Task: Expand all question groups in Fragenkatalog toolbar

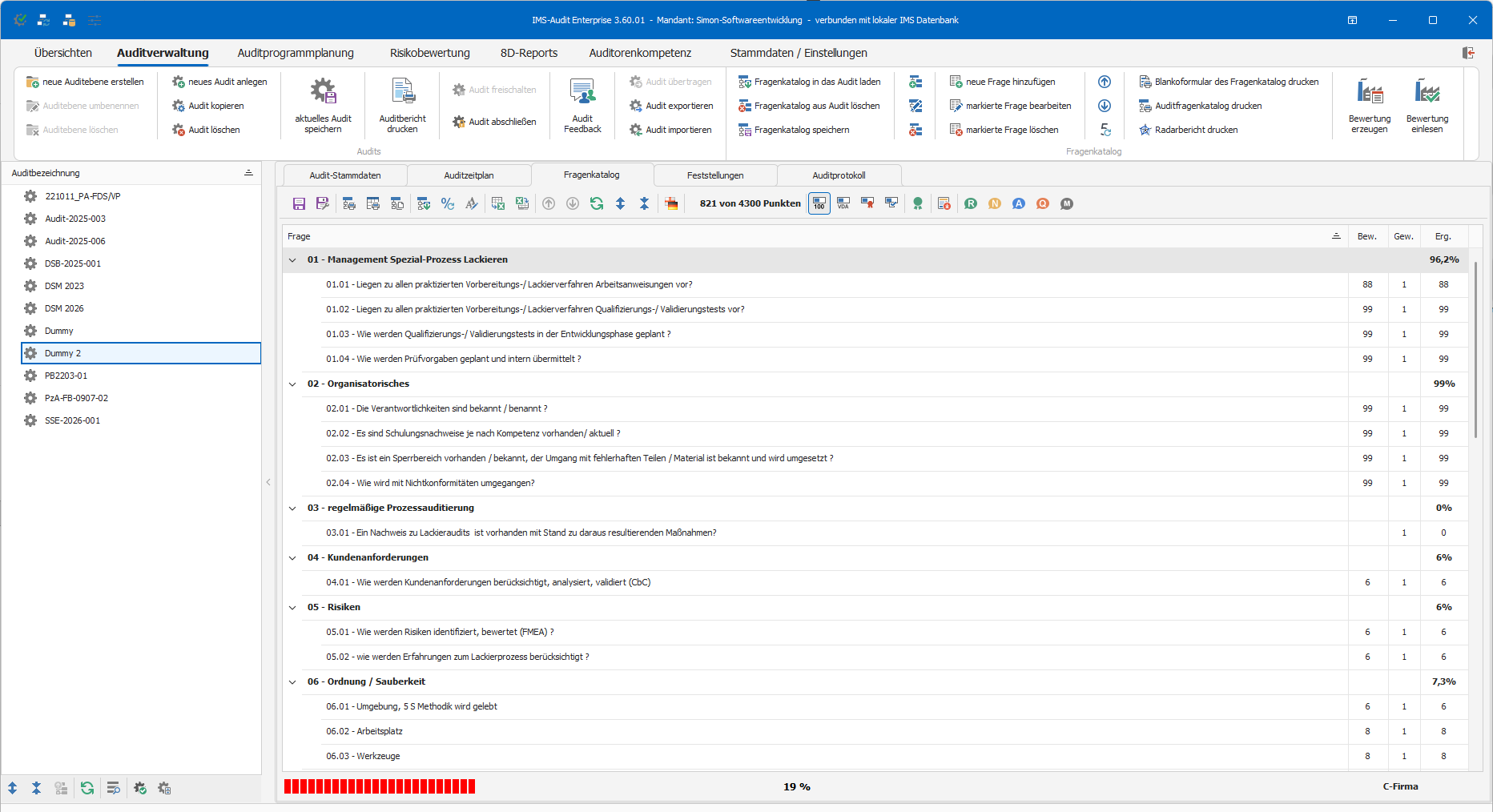Action: [x=620, y=203]
